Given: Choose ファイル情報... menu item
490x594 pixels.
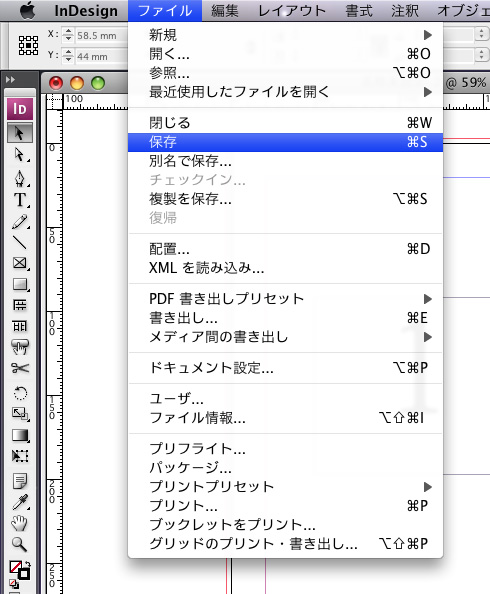Looking at the screenshot, I should click(x=285, y=418).
